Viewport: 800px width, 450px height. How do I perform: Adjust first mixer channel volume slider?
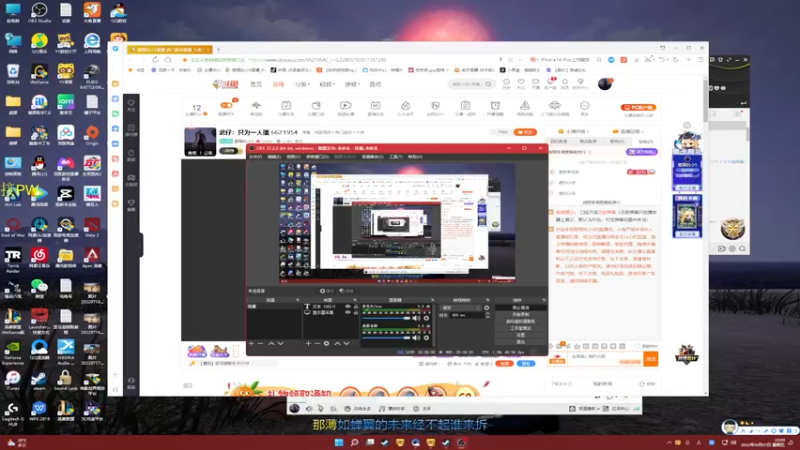point(387,318)
